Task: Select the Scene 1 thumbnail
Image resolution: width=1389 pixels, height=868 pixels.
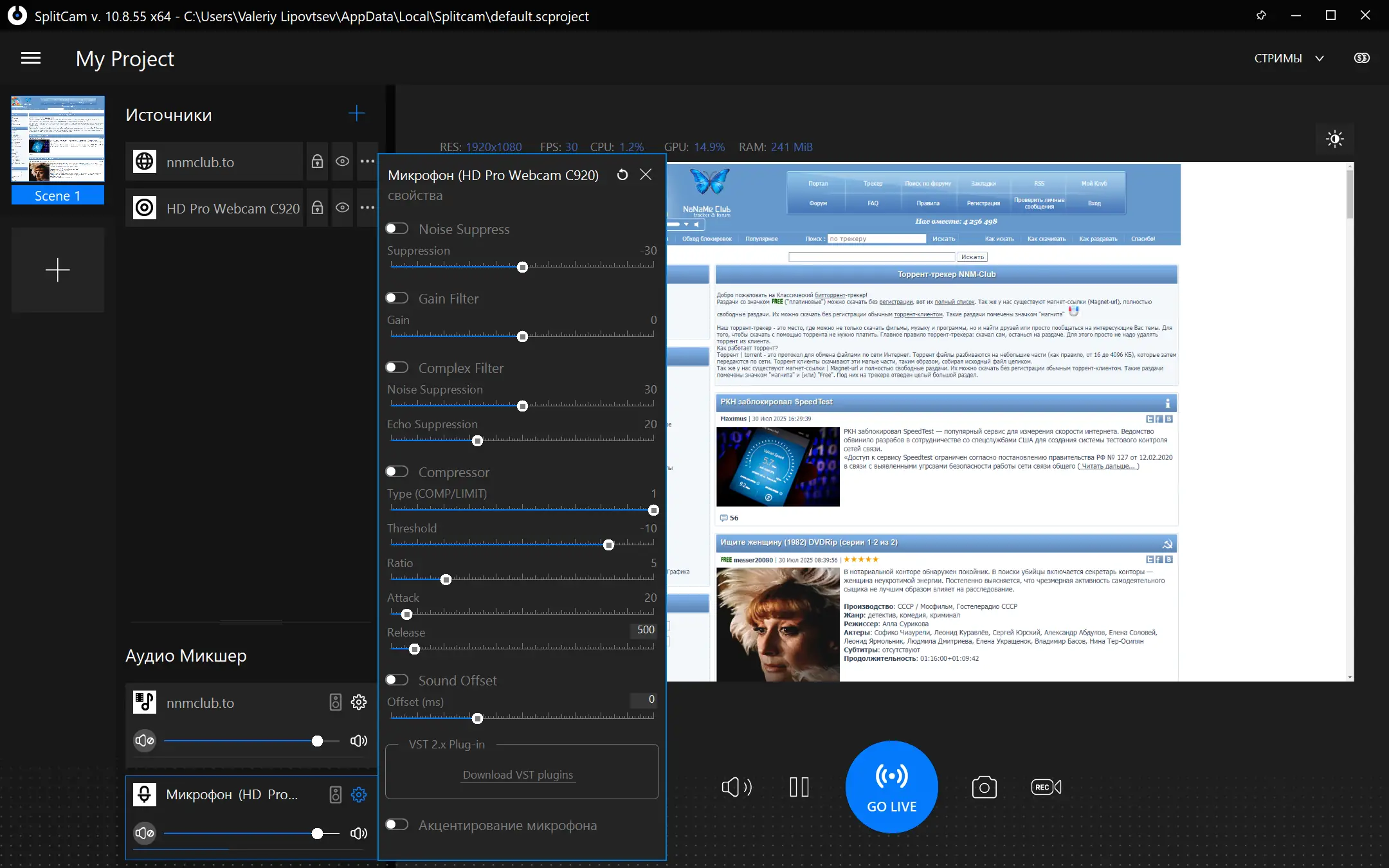Action: pyautogui.click(x=58, y=140)
